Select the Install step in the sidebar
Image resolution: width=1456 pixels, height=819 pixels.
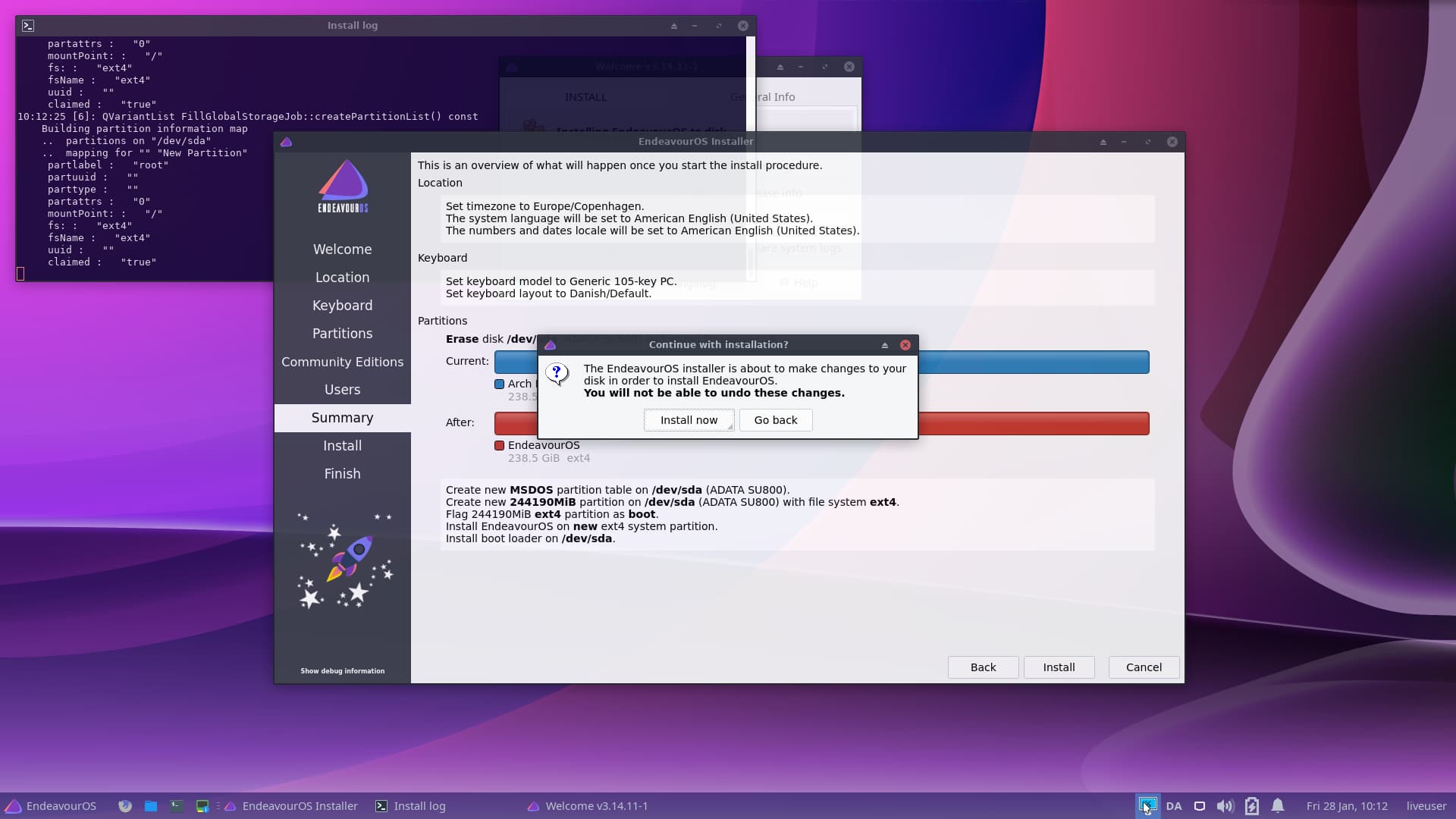click(342, 446)
